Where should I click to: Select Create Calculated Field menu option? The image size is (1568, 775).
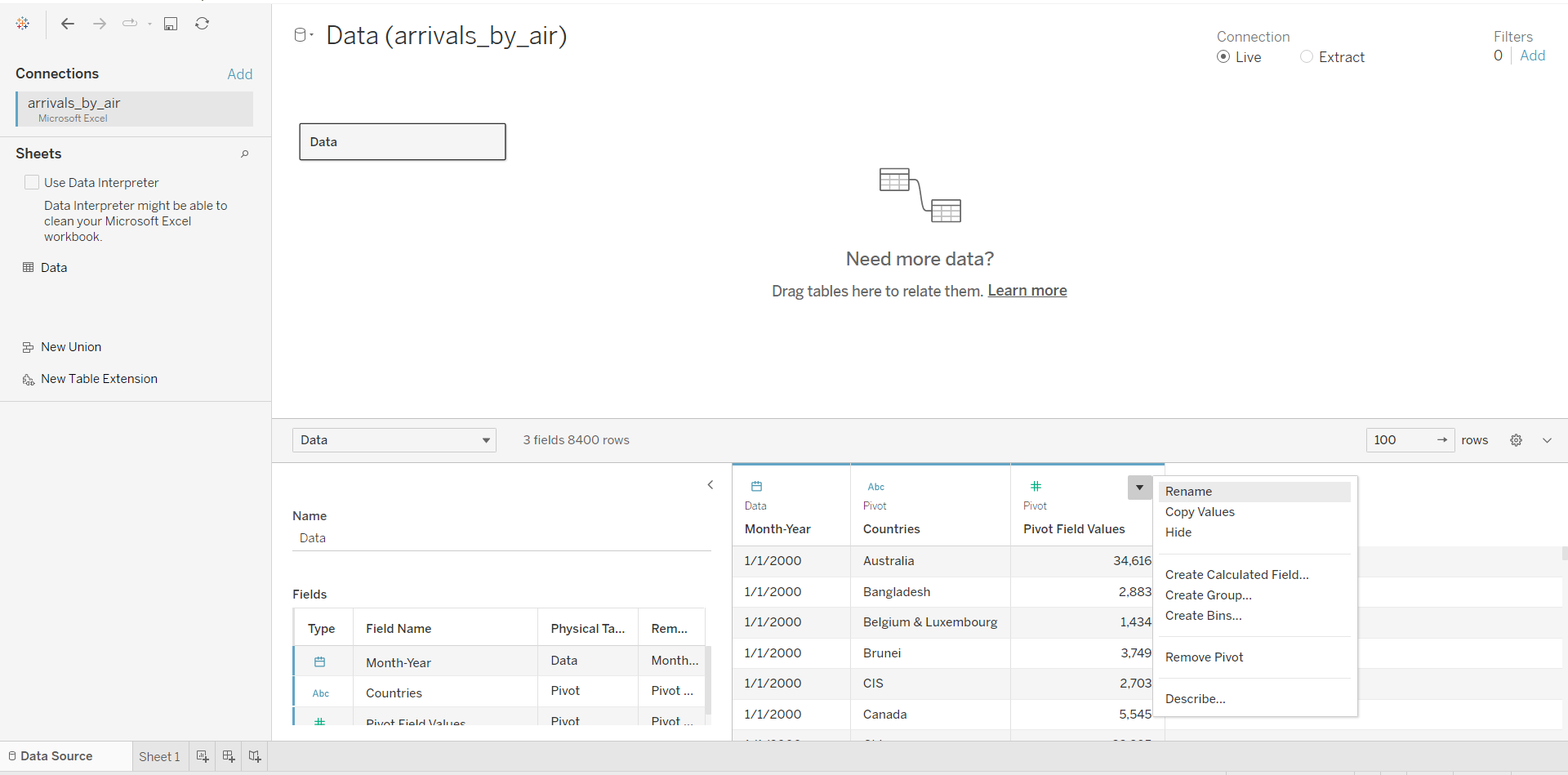tap(1236, 575)
